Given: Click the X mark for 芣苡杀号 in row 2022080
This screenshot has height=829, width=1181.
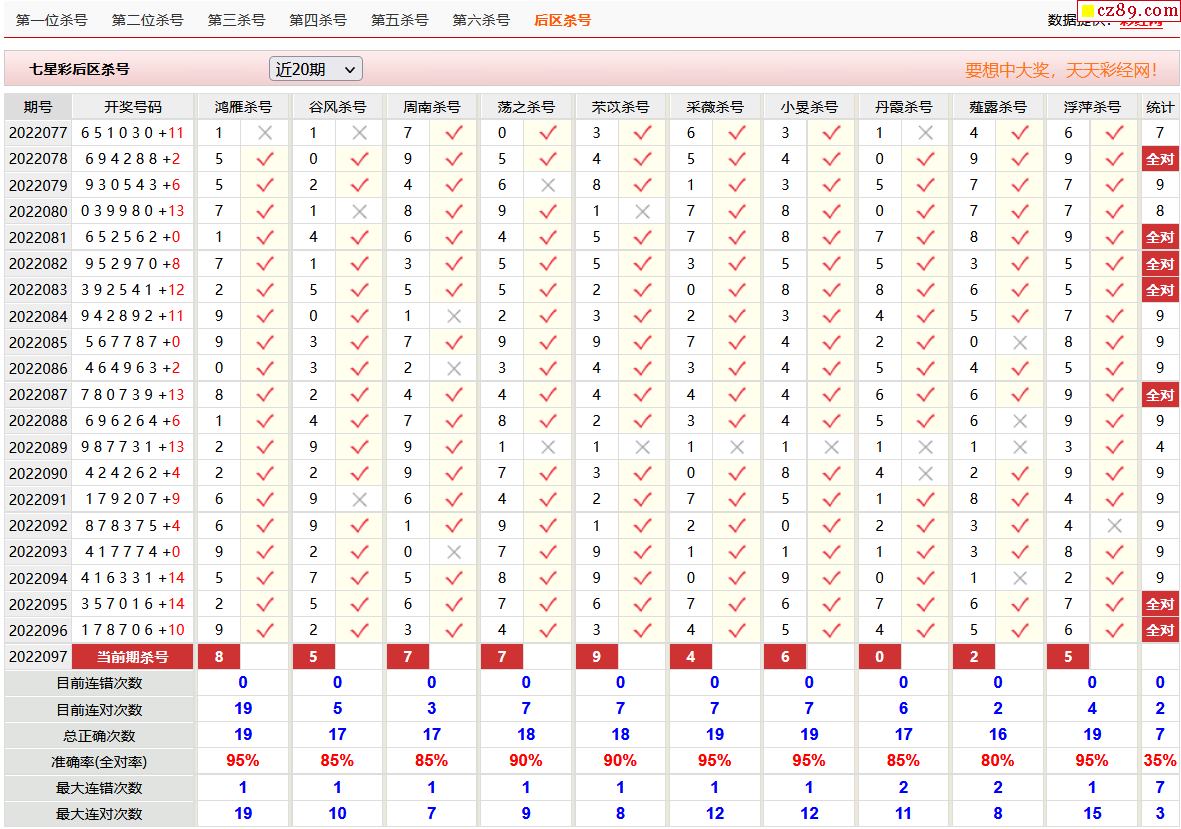Looking at the screenshot, I should [x=642, y=212].
